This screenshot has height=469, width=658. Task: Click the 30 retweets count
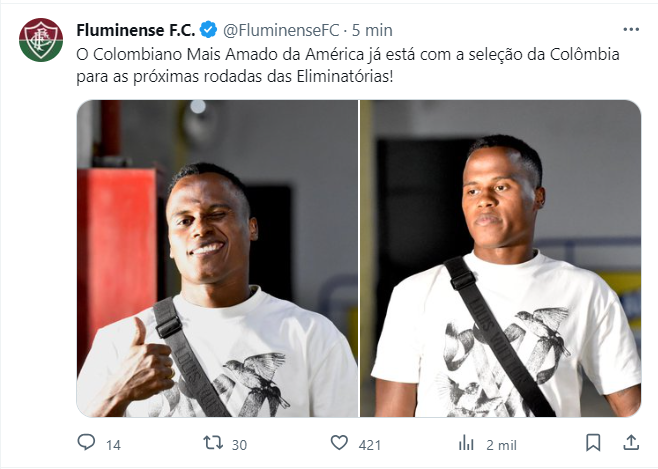tap(239, 445)
